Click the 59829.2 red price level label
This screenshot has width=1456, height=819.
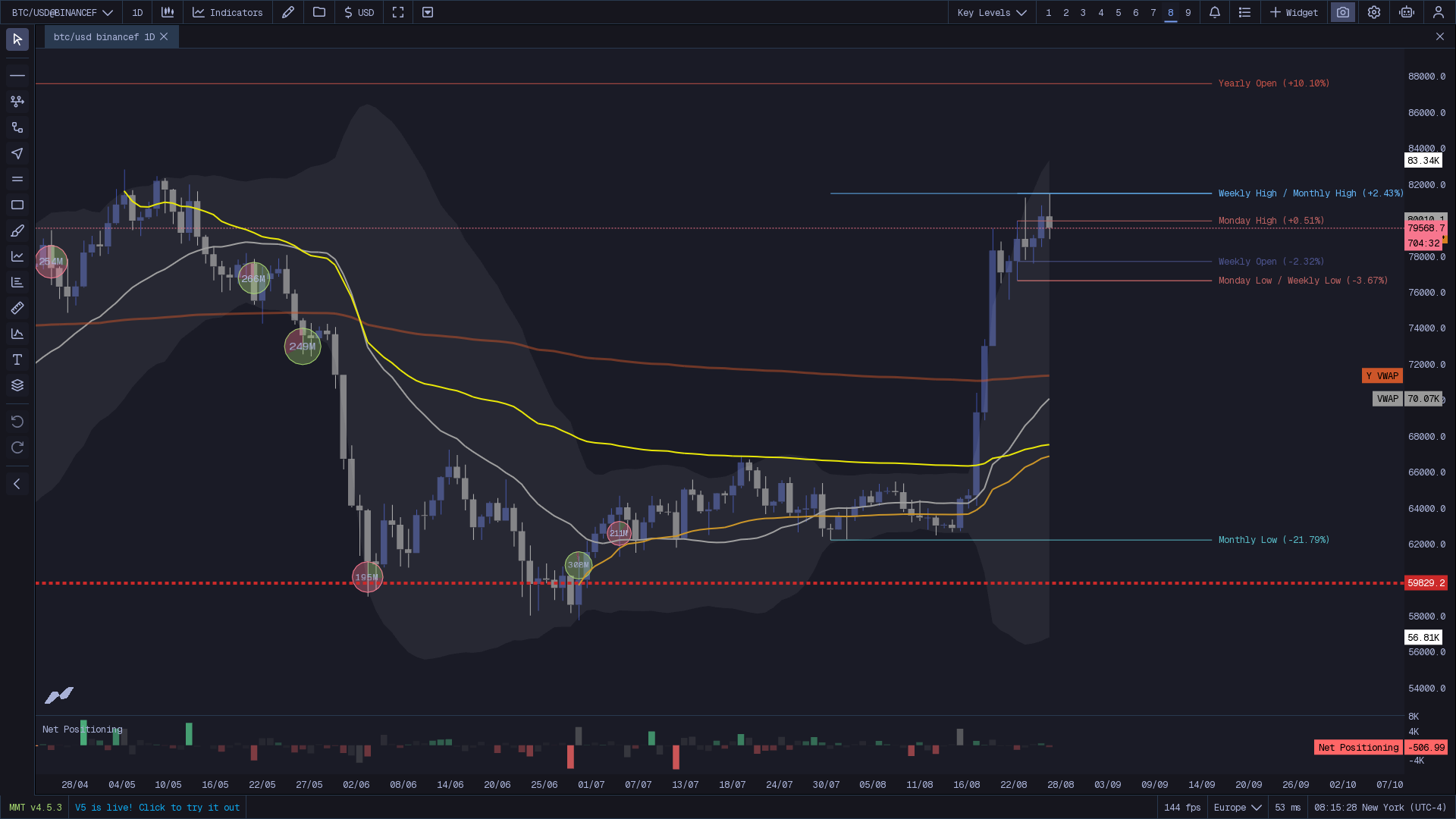pos(1426,582)
